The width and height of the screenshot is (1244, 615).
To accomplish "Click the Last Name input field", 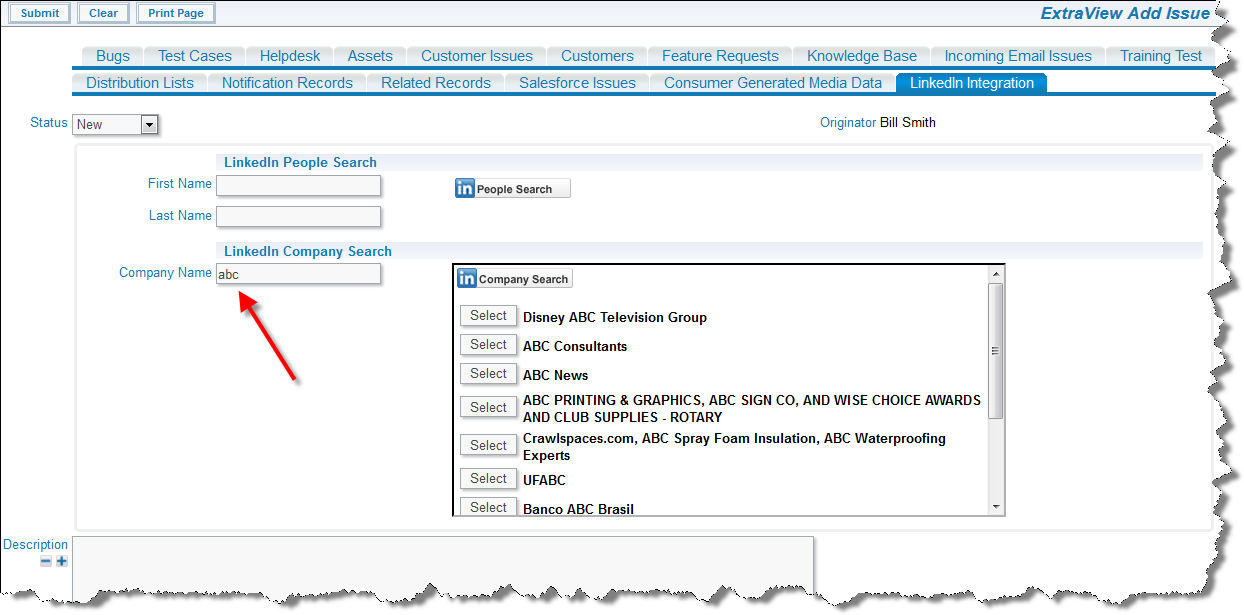I will pos(298,216).
